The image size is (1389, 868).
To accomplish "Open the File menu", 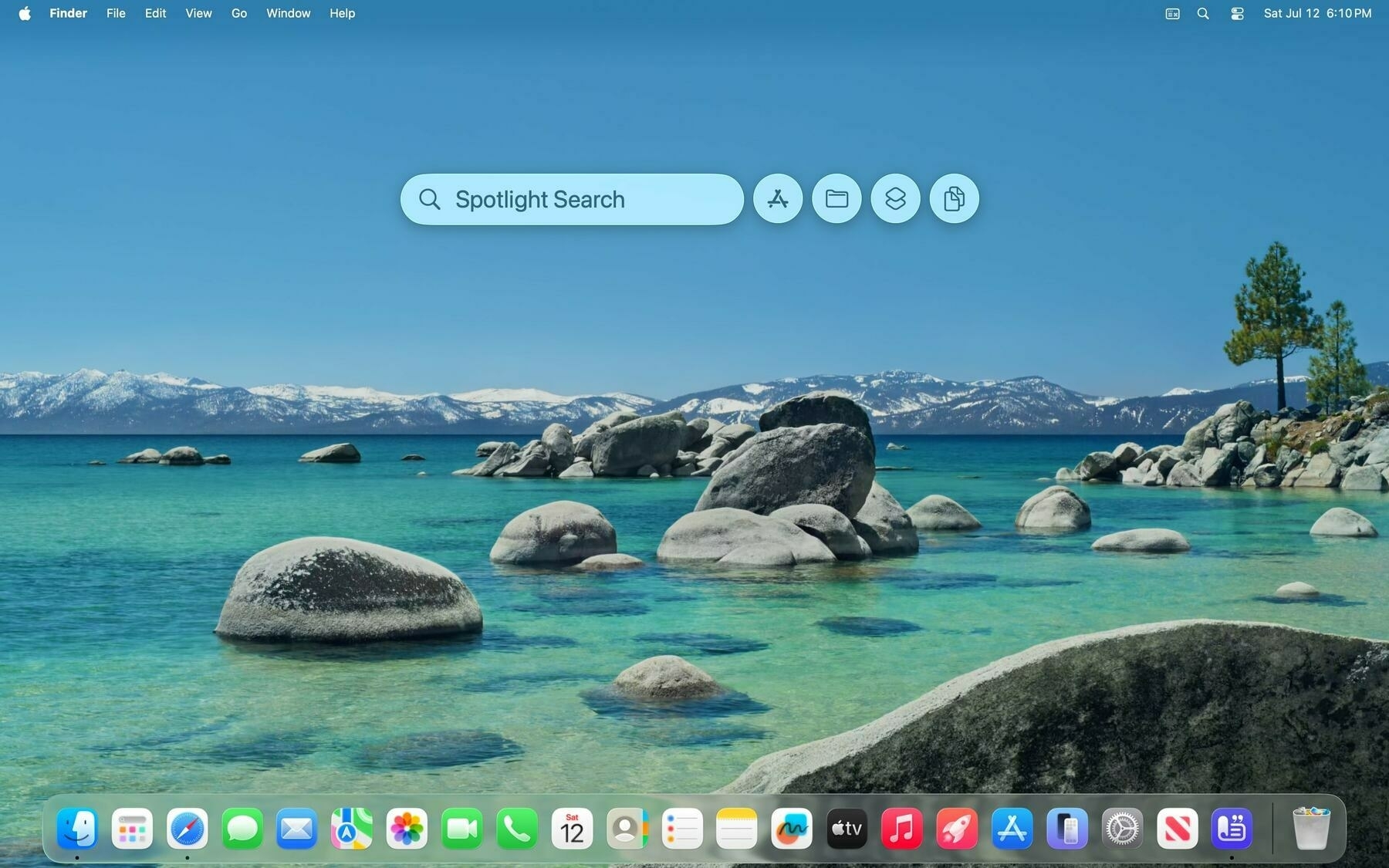I will click(116, 13).
